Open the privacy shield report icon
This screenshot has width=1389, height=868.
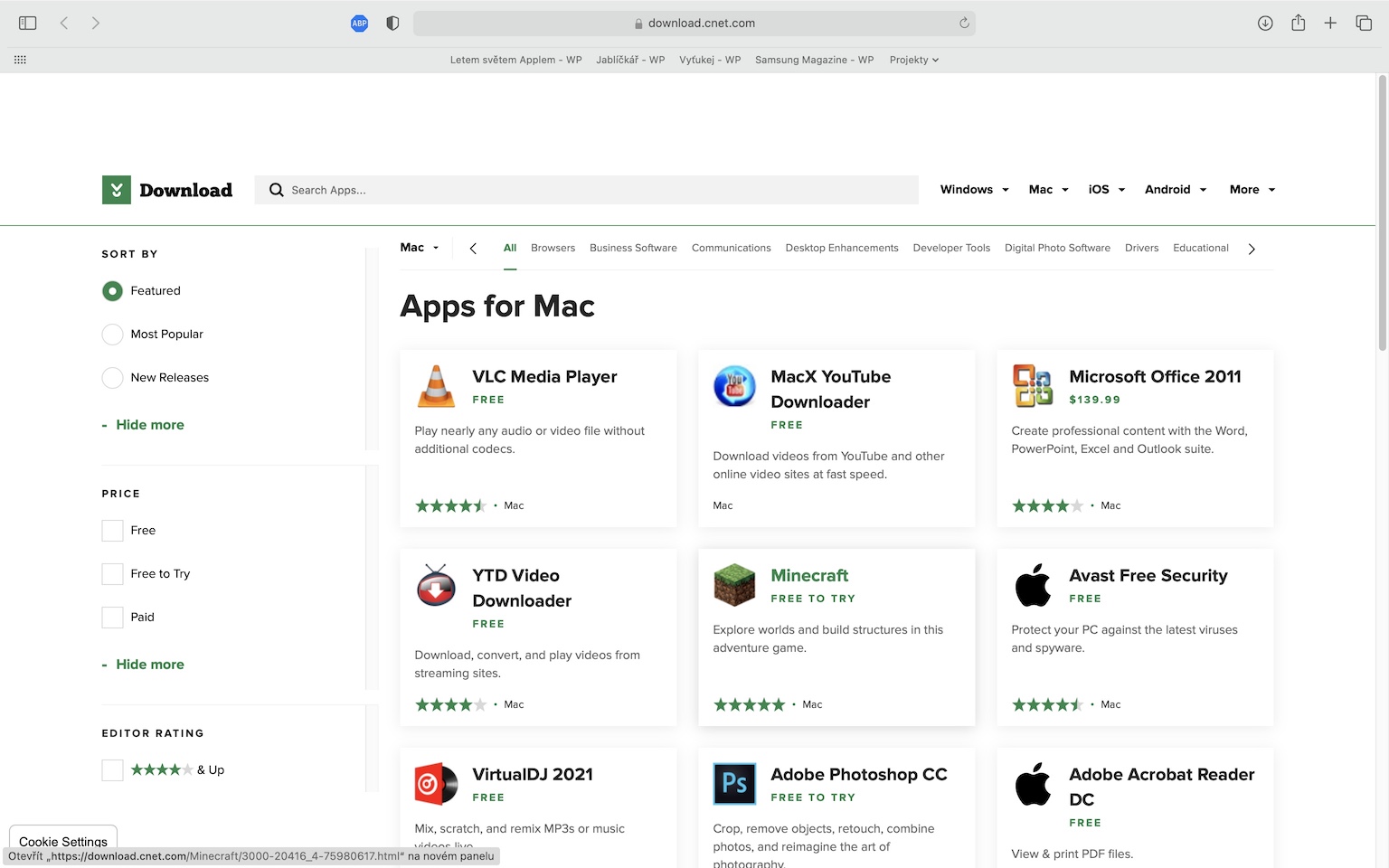(x=392, y=24)
